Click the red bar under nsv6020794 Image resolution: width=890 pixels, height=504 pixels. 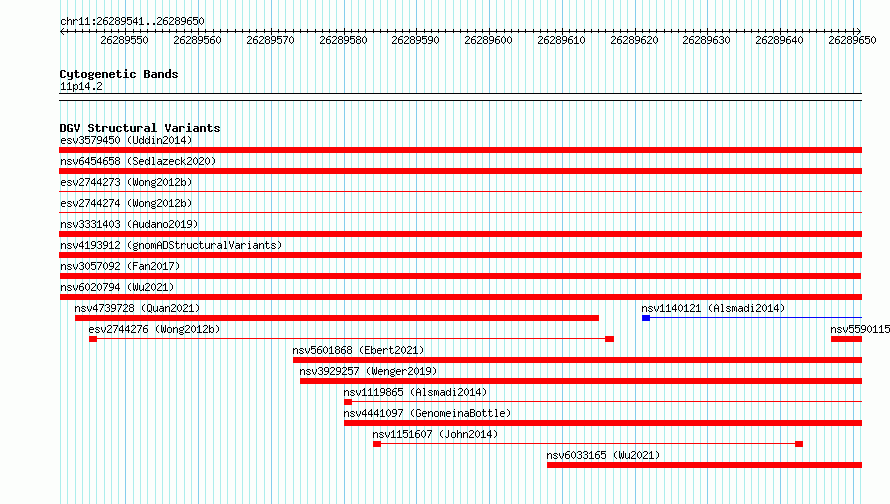(460, 297)
